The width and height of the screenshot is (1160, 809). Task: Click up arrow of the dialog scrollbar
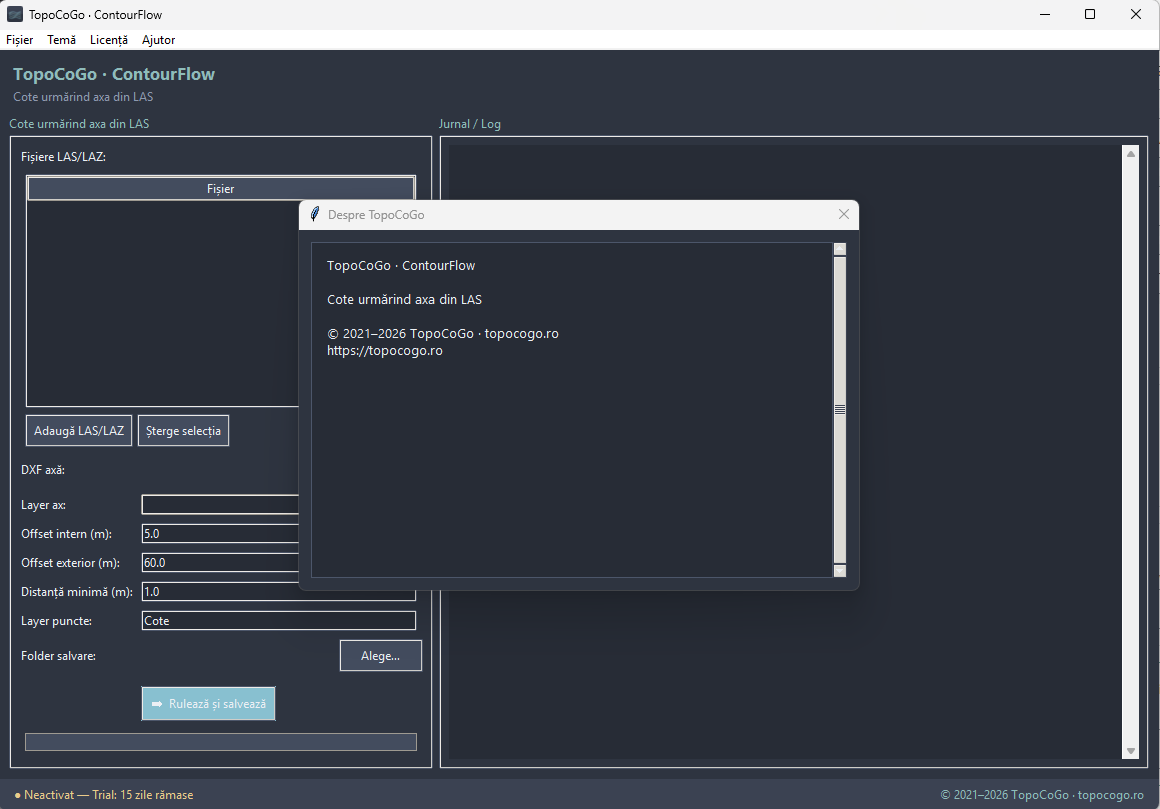pos(840,249)
